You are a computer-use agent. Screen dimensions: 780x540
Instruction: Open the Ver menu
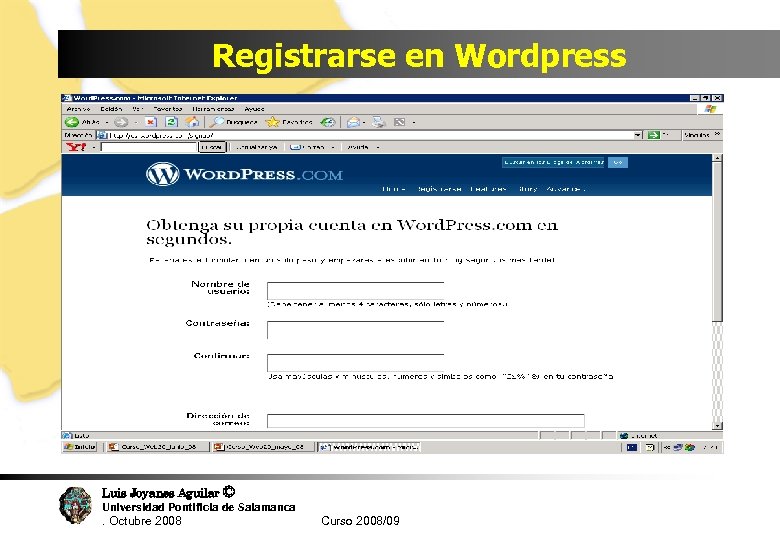coord(137,109)
